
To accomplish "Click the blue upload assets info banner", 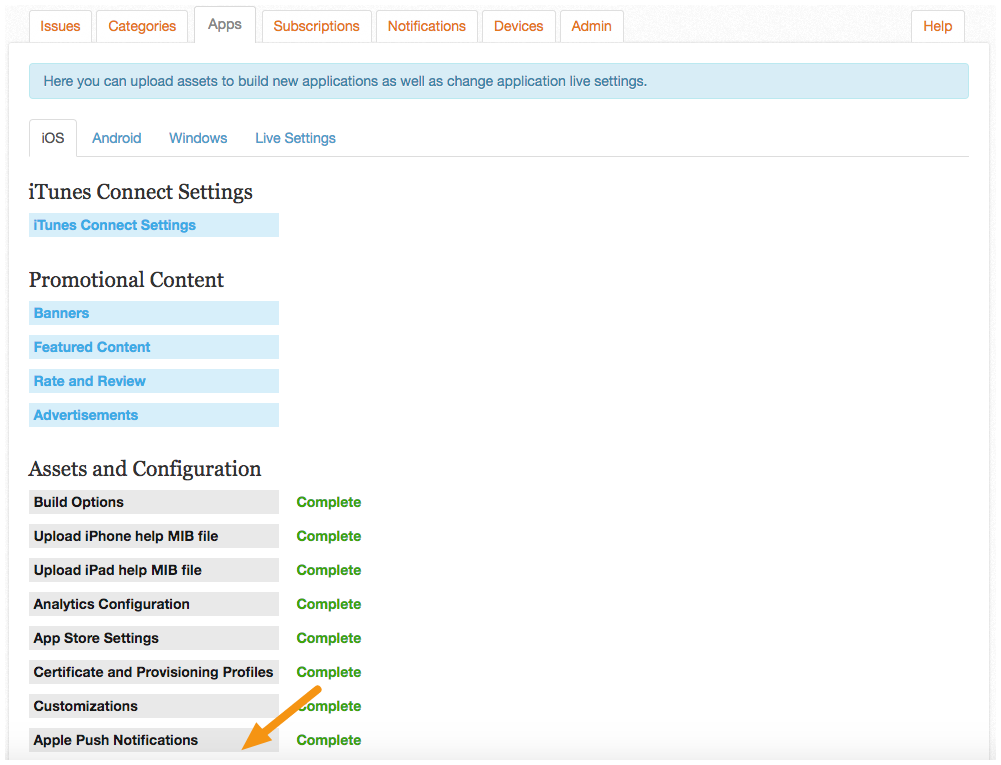I will pyautogui.click(x=499, y=81).
